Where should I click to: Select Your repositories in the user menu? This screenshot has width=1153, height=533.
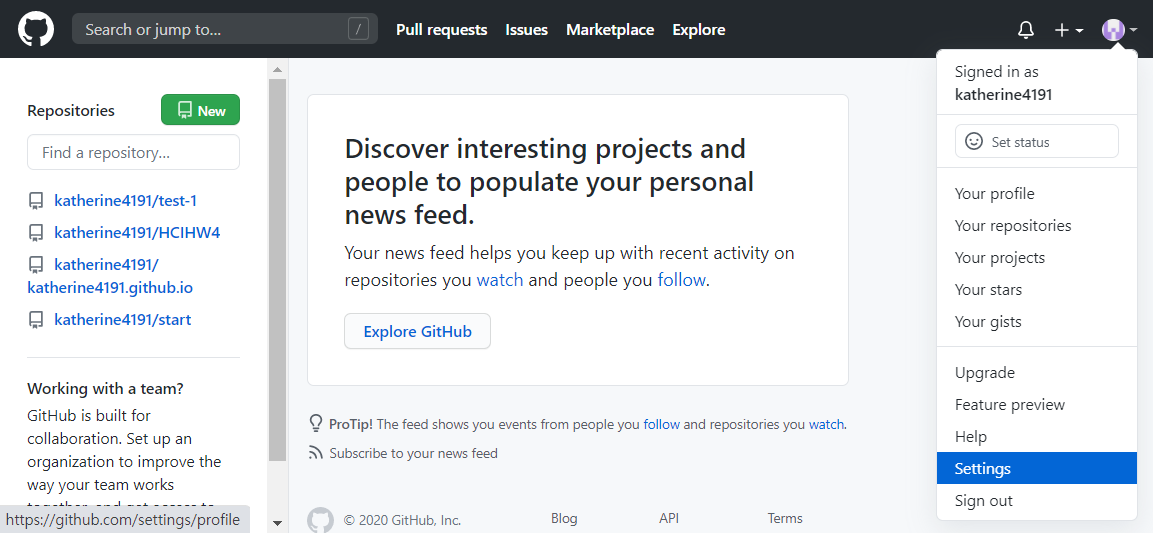click(1037, 226)
